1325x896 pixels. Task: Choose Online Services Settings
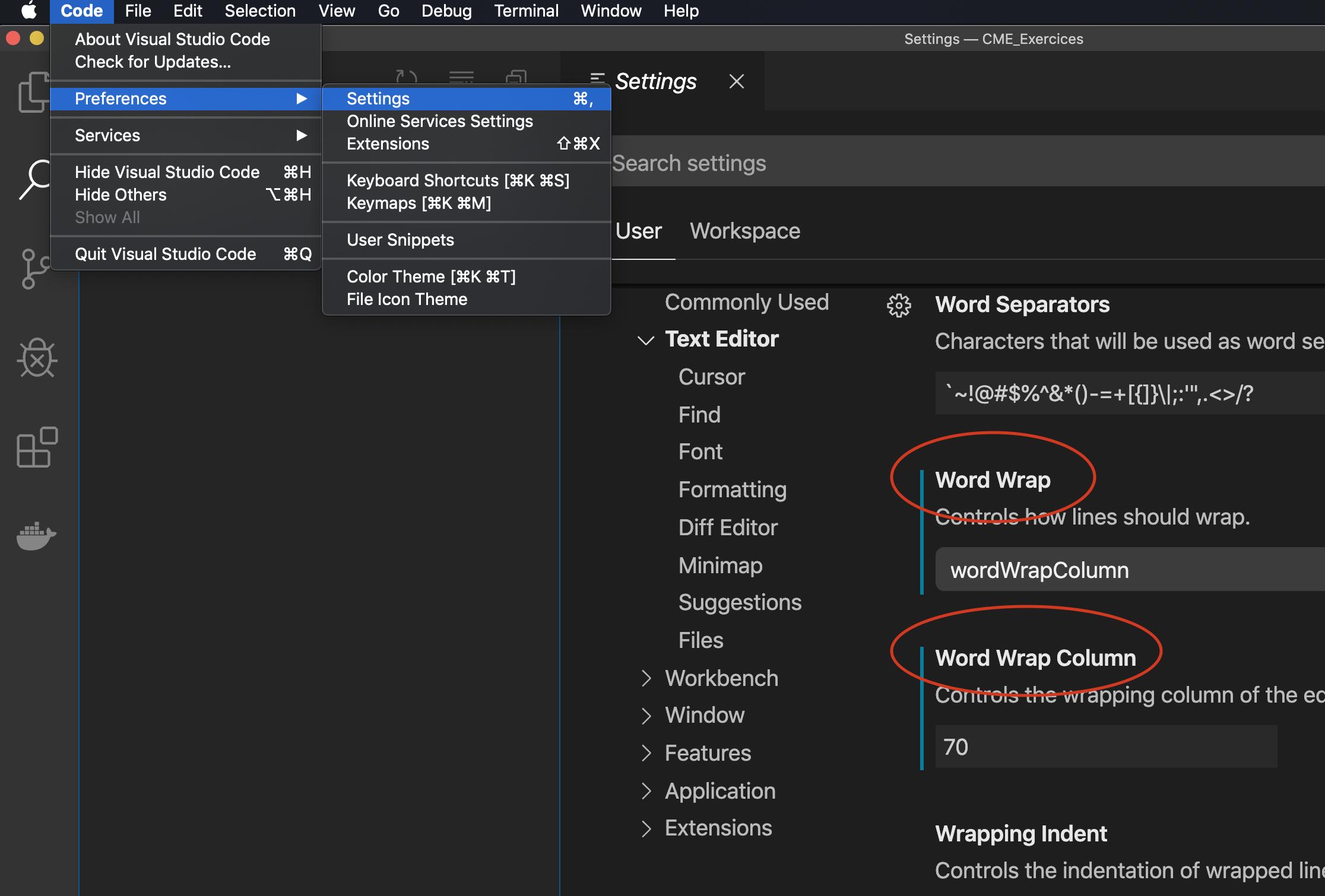467,121
